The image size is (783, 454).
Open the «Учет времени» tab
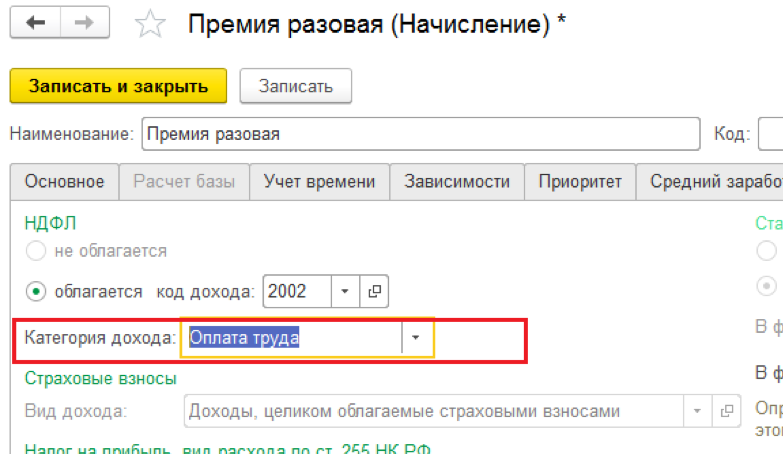319,182
